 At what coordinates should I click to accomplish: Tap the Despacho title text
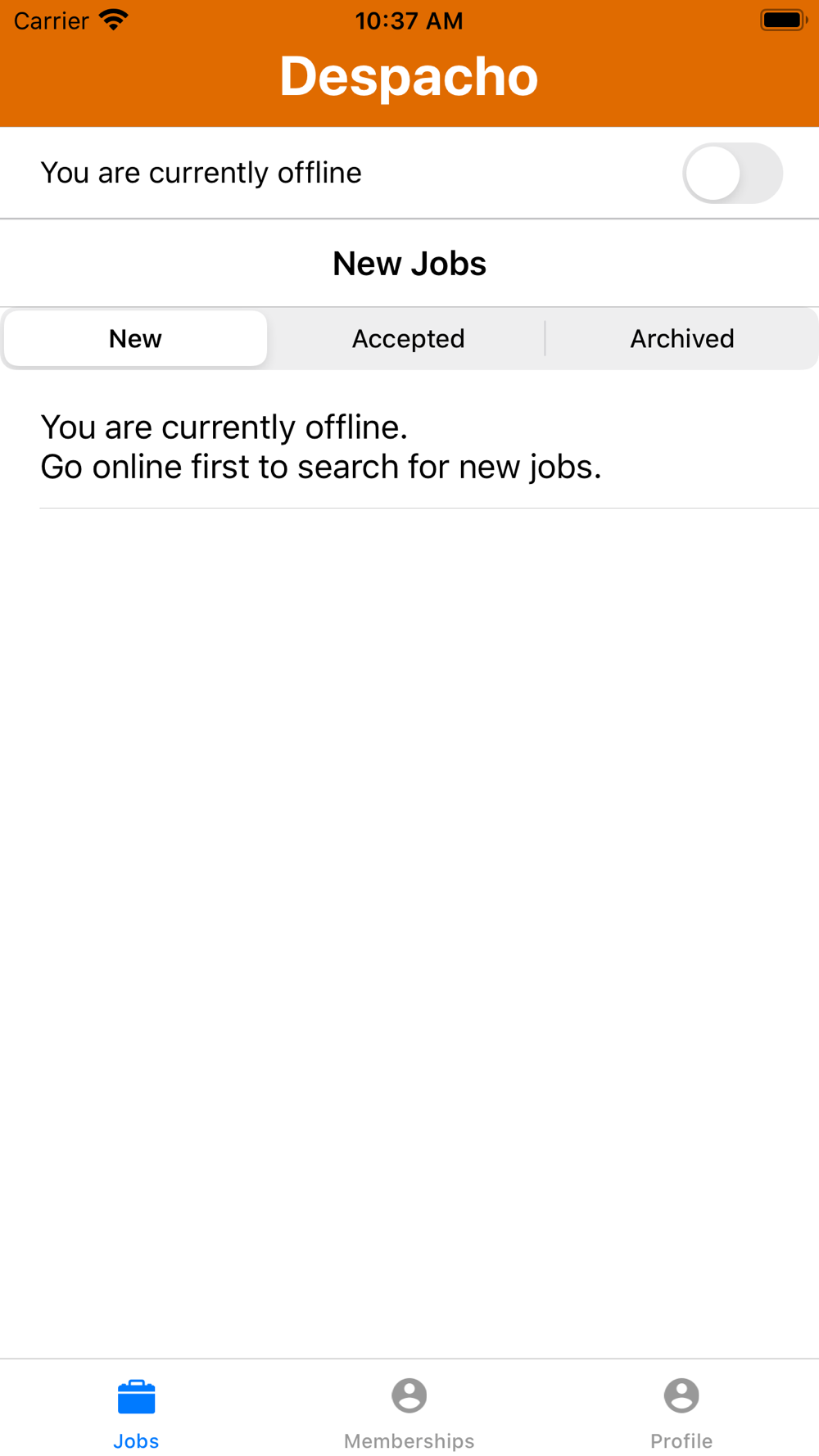coord(409,76)
